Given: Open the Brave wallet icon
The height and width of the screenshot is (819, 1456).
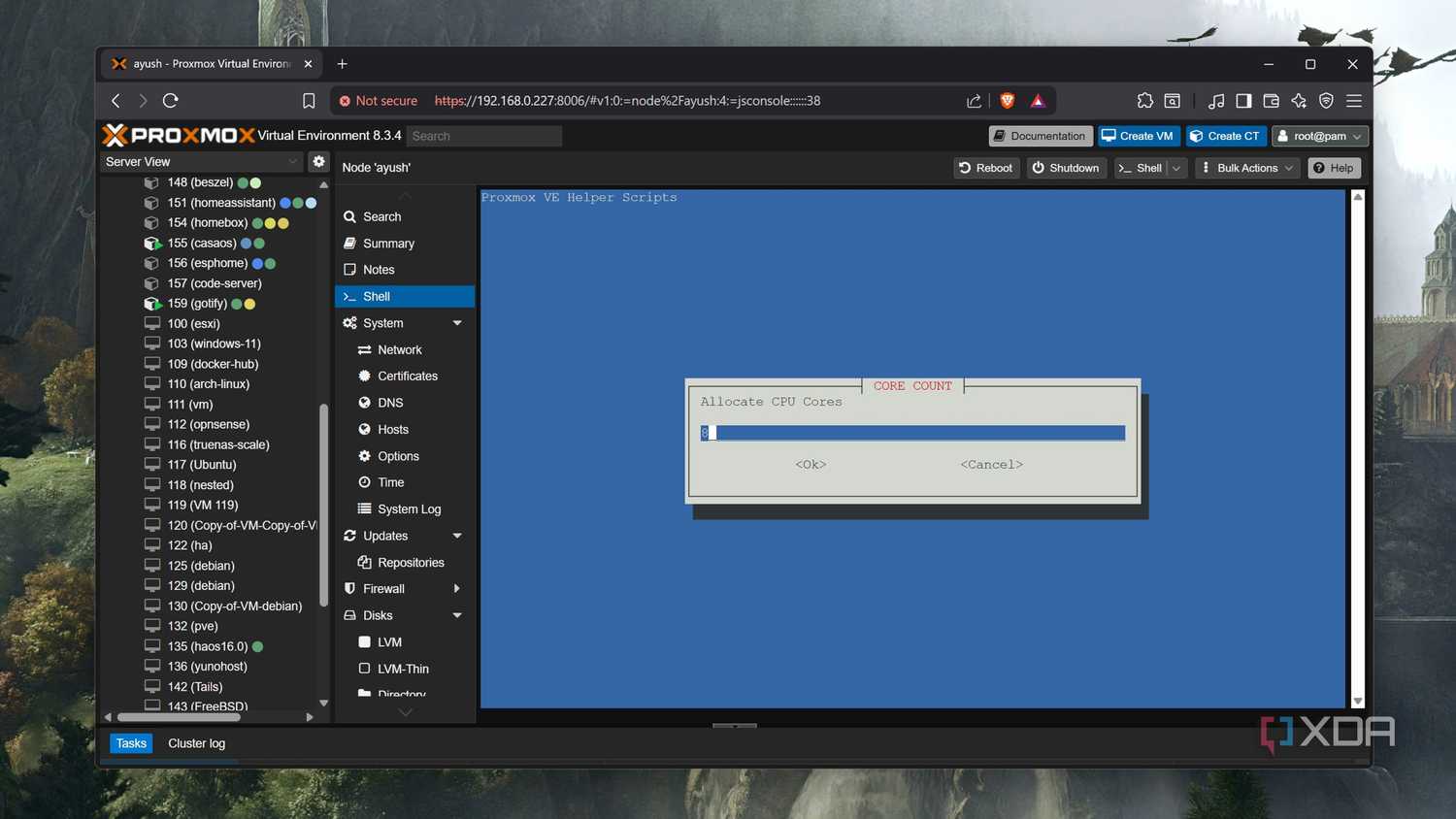Looking at the screenshot, I should point(1271,101).
